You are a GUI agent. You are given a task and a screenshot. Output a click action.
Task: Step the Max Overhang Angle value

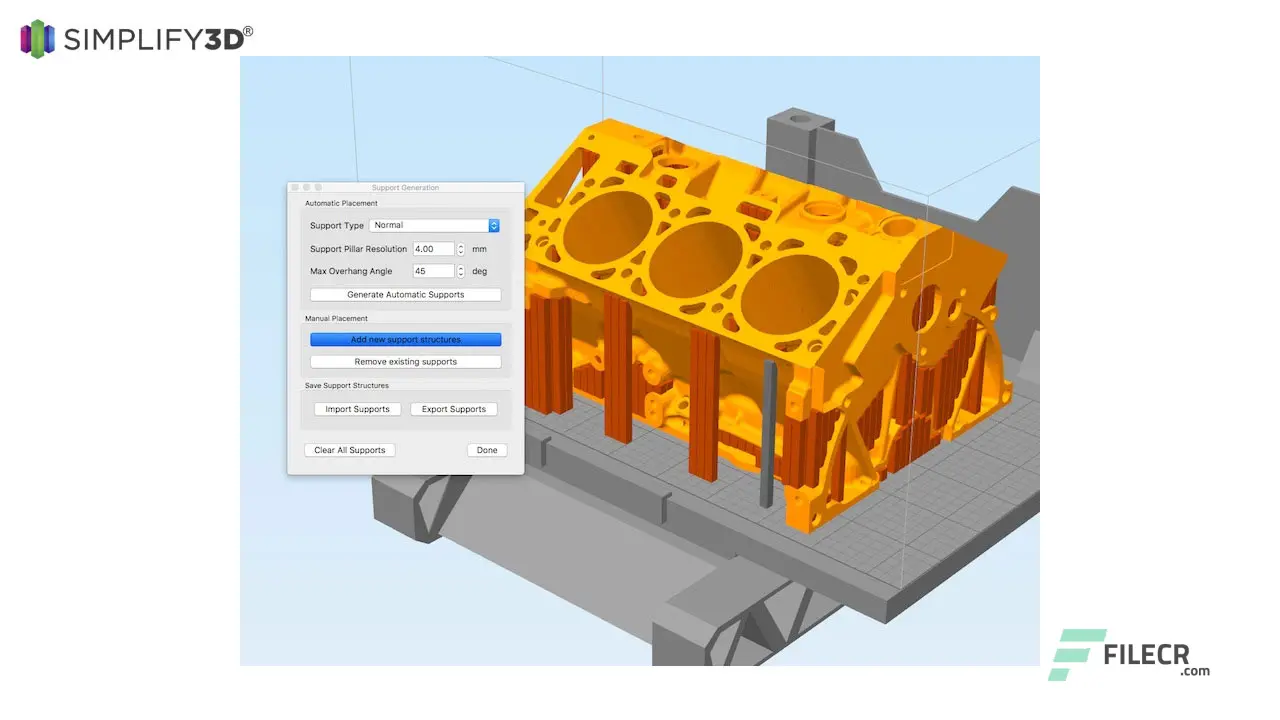tap(461, 271)
